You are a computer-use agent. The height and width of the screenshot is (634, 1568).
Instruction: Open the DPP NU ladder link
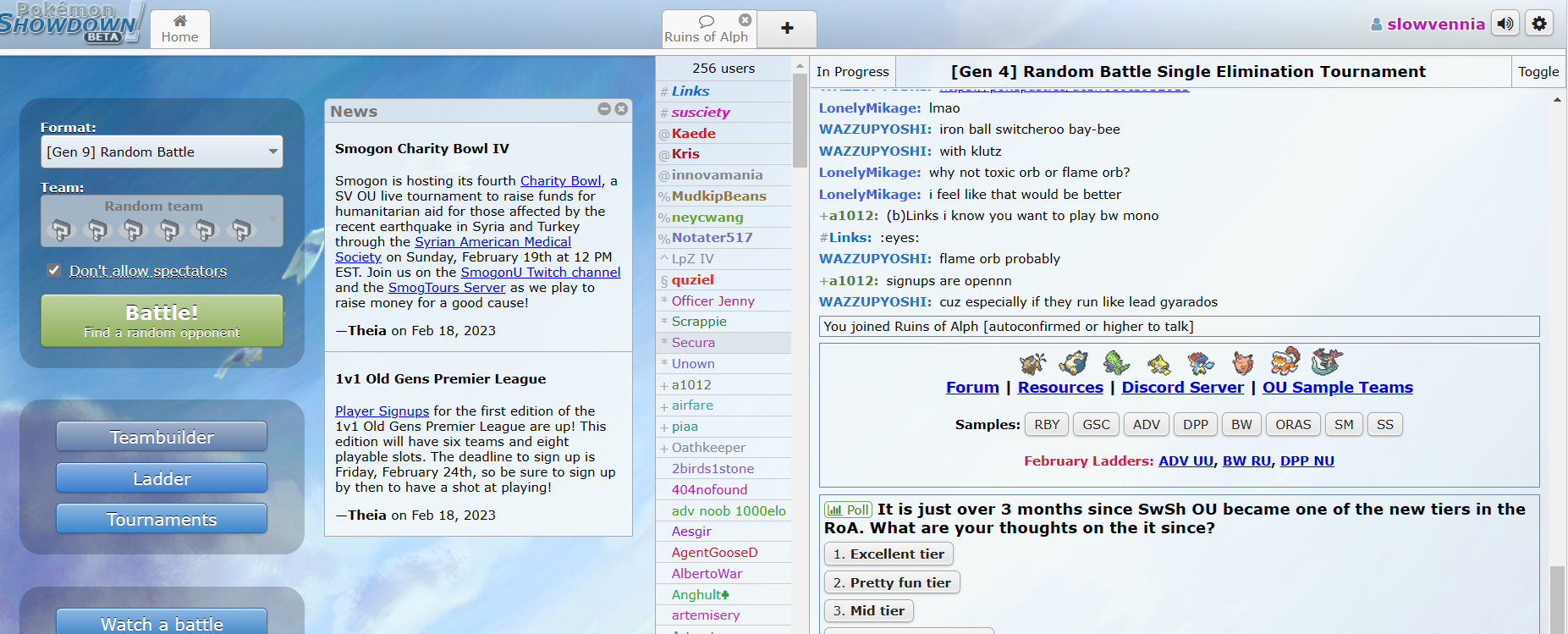point(1307,460)
